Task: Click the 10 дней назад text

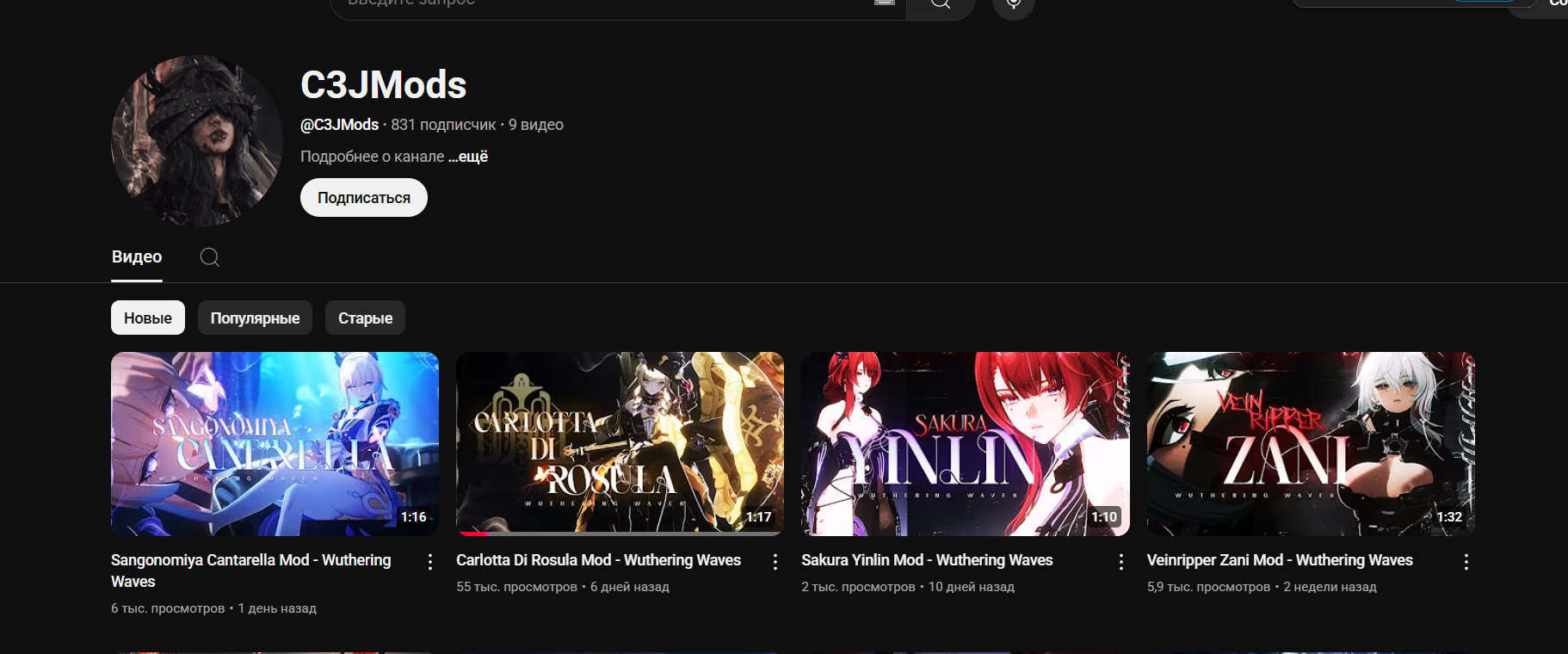Action: [x=972, y=587]
